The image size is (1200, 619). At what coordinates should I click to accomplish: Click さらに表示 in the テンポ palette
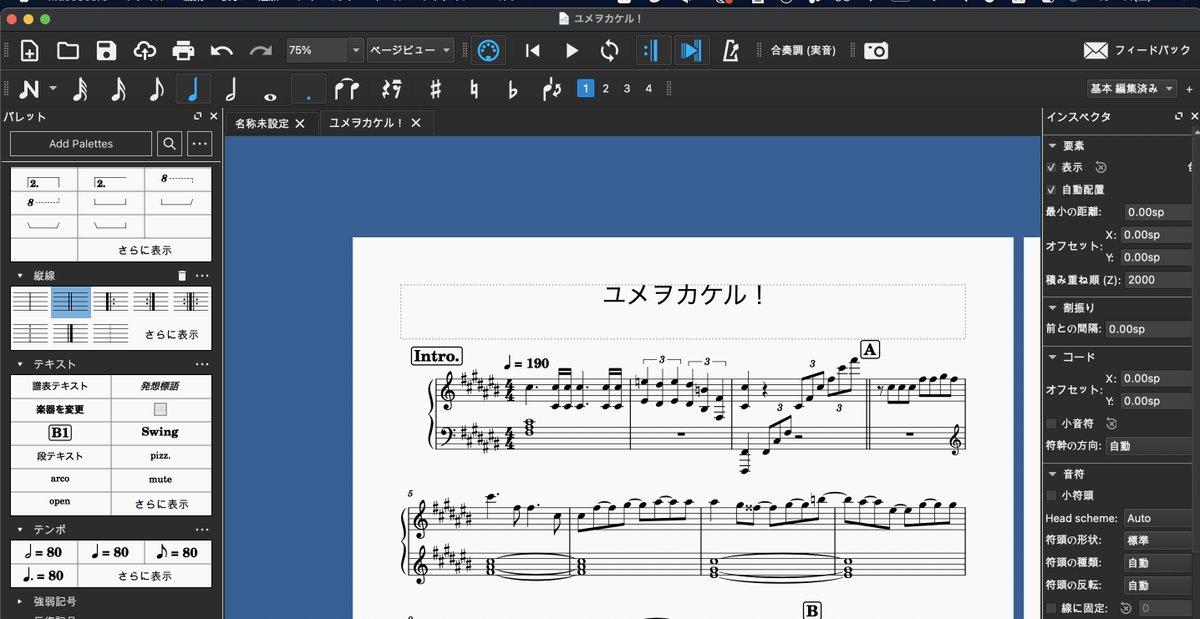145,576
